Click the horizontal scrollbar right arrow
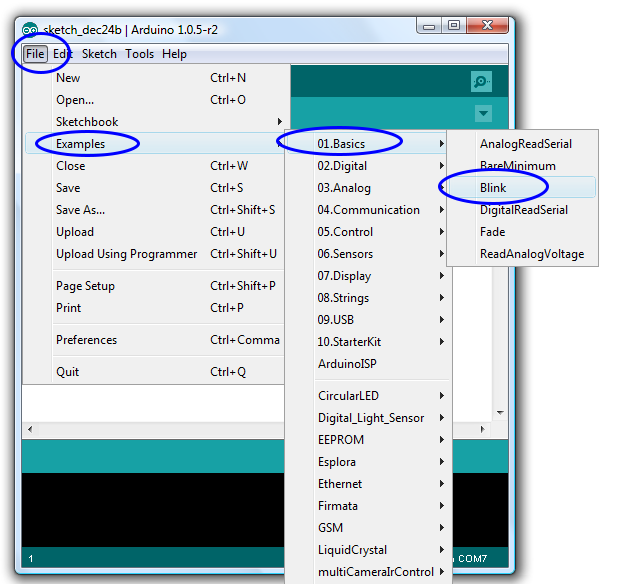The image size is (617, 584). 483,429
